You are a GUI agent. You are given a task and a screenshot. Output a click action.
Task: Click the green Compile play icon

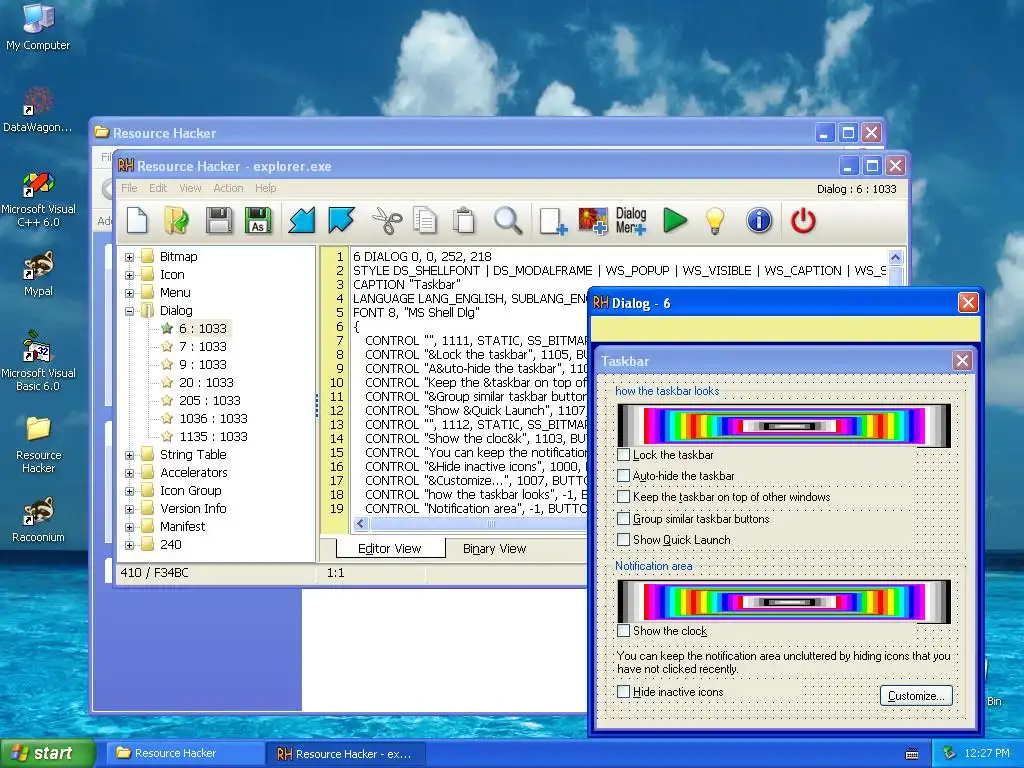click(675, 221)
